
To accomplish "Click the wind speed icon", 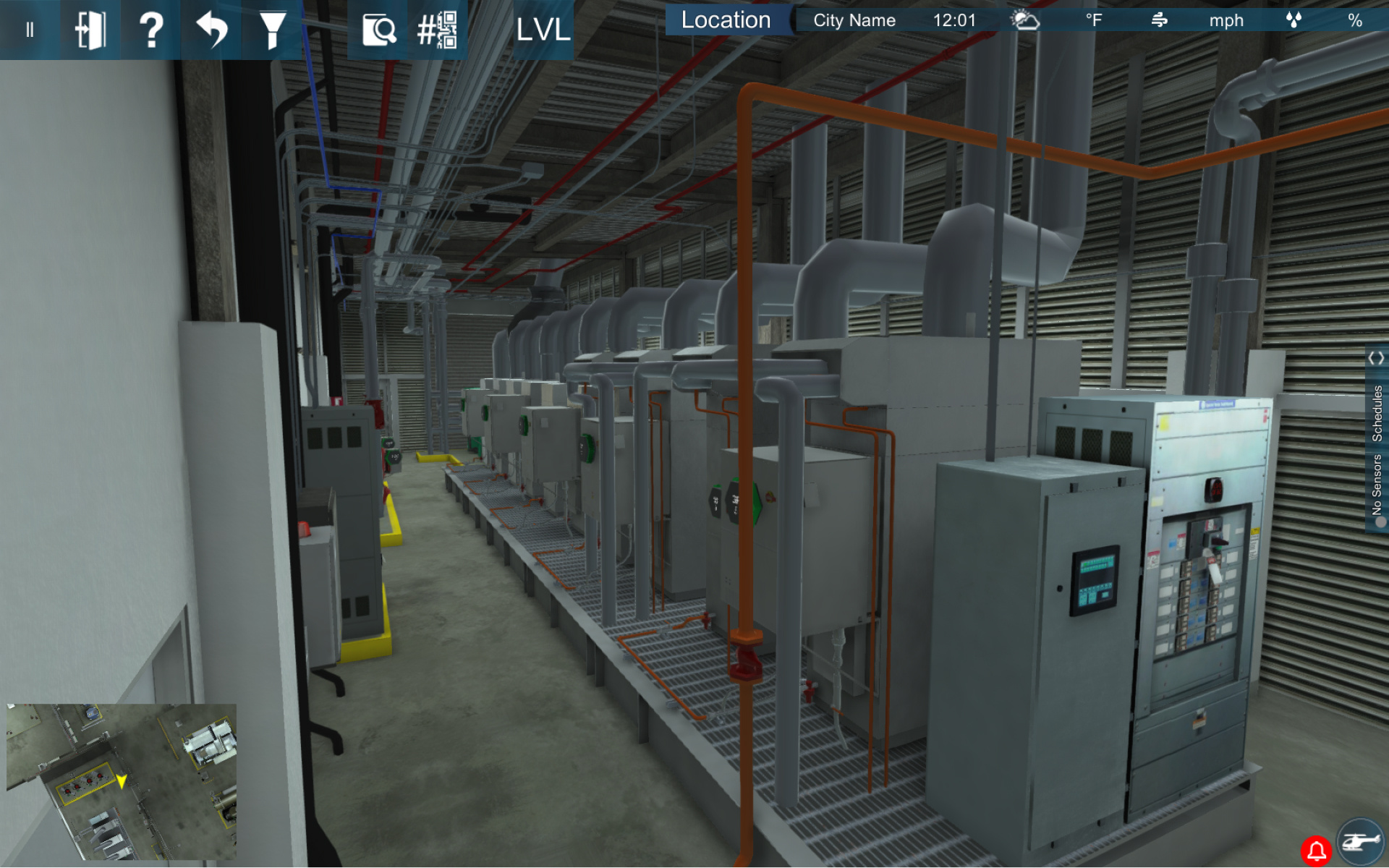I will pos(1159,20).
